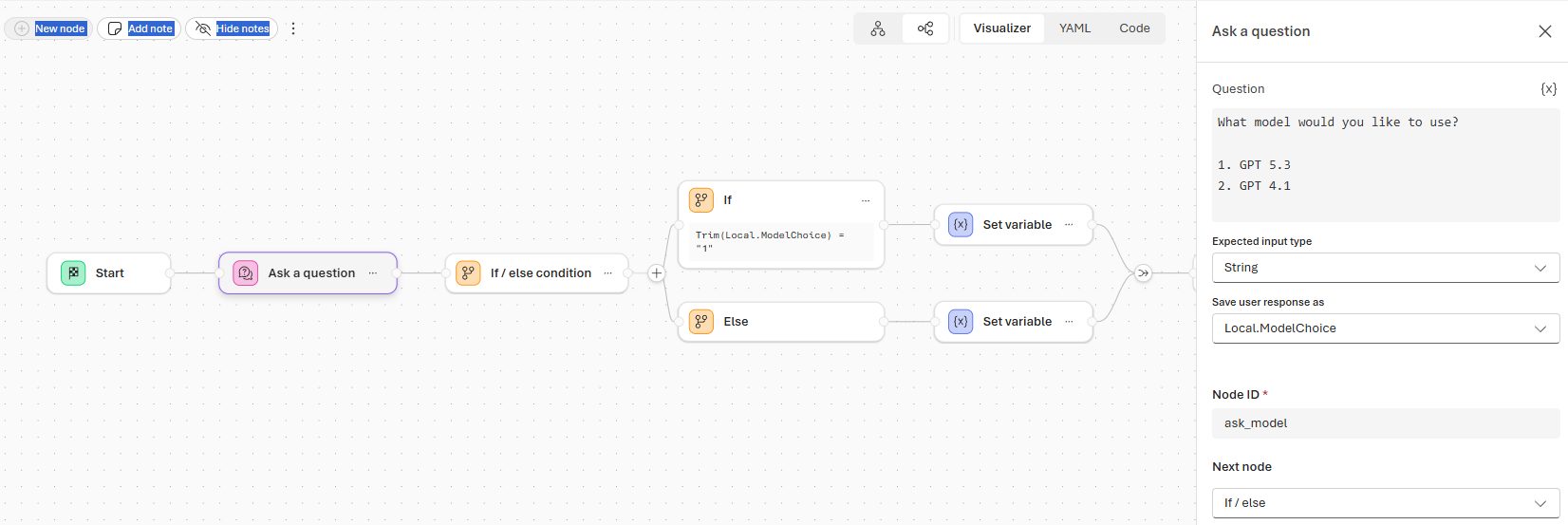Click the top Set variable node icon
Viewport: 1568px width, 525px height.
(961, 225)
